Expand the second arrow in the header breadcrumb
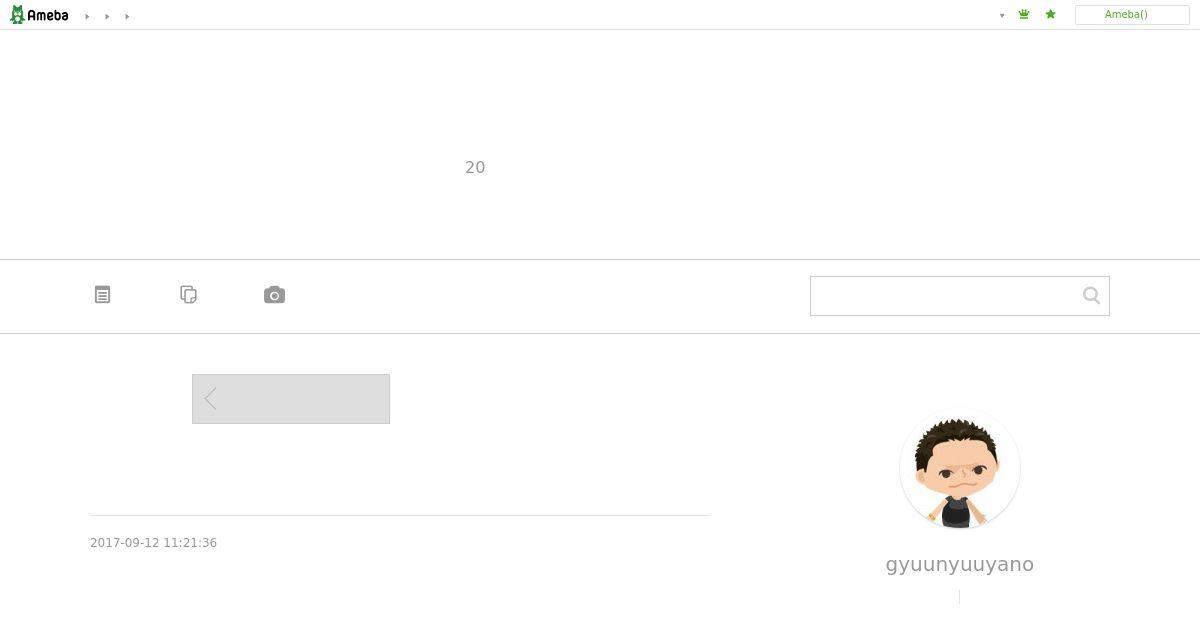1200x630 pixels. [x=107, y=16]
